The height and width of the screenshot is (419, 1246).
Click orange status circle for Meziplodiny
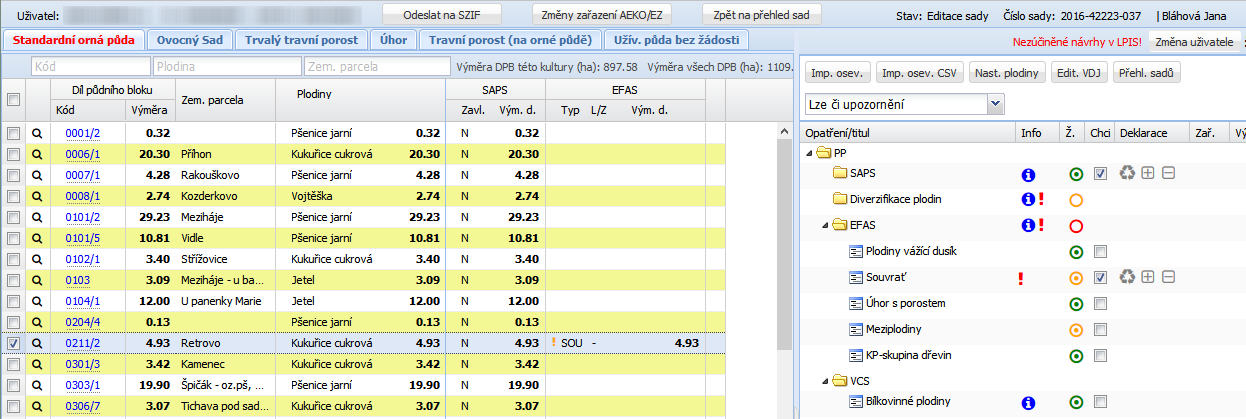pos(1076,330)
